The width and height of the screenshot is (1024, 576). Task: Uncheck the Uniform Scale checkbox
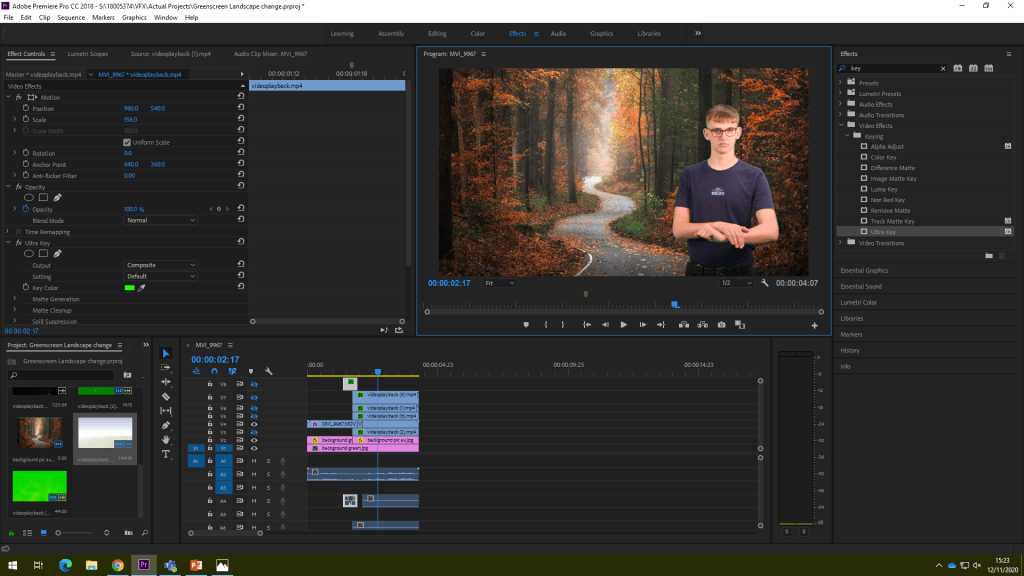tap(127, 142)
